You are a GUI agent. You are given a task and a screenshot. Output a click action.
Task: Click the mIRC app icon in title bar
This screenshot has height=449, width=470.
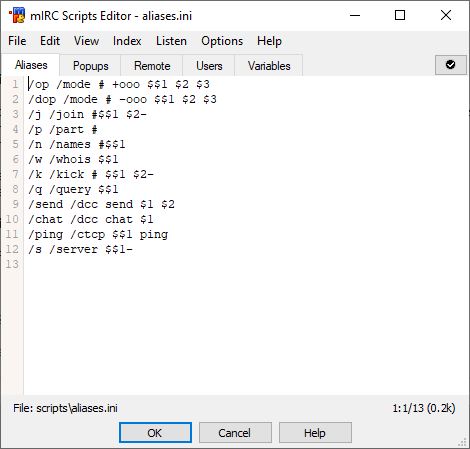click(17, 15)
